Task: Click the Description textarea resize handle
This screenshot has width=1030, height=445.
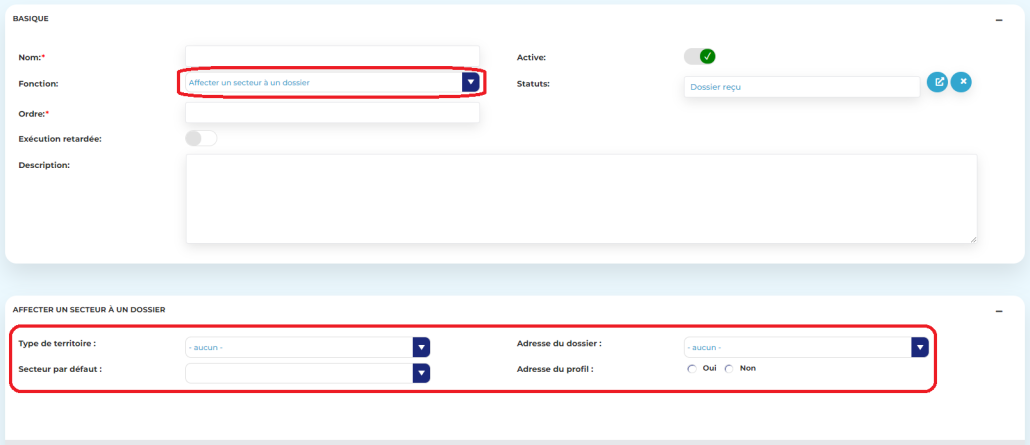Action: tap(972, 238)
